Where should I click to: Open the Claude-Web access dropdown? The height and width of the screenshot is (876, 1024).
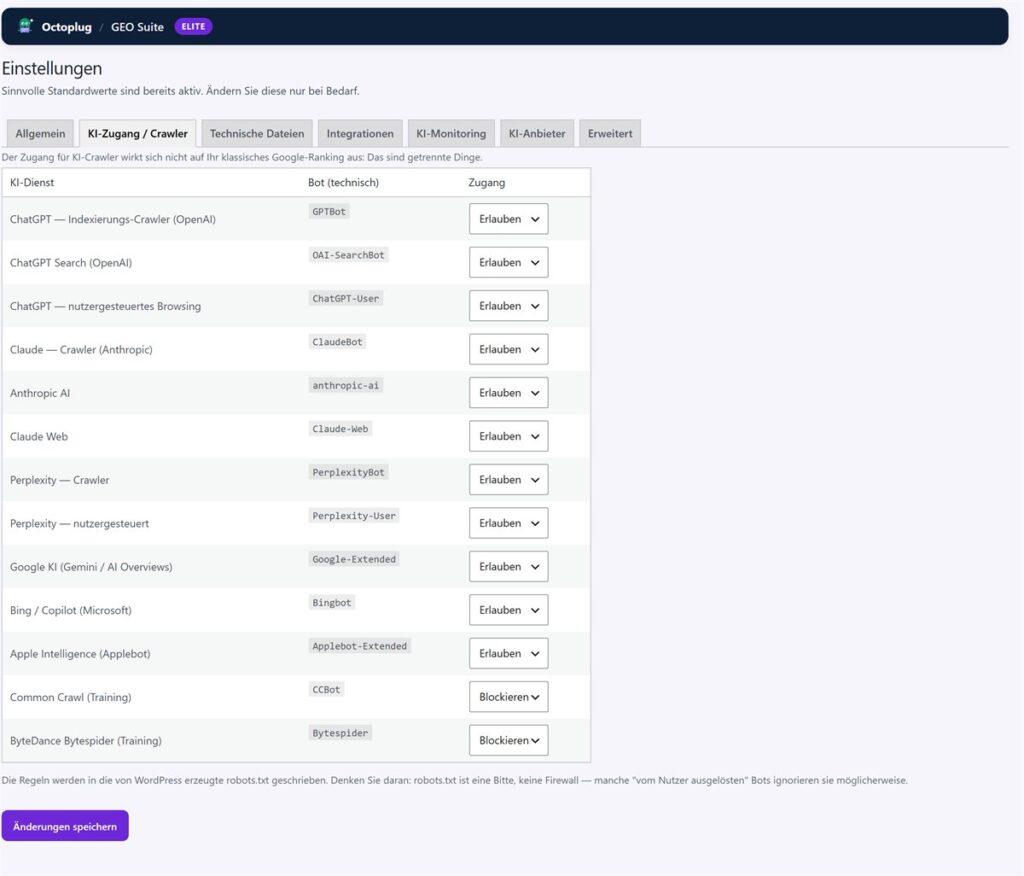click(x=509, y=436)
